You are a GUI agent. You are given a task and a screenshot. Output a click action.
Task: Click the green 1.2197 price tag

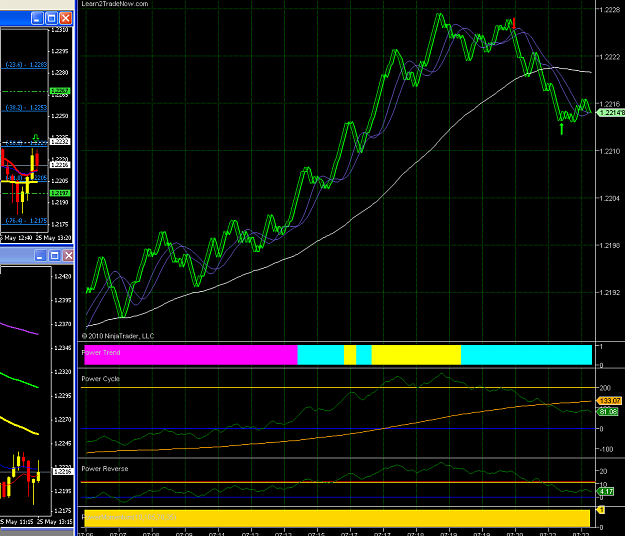coord(60,193)
